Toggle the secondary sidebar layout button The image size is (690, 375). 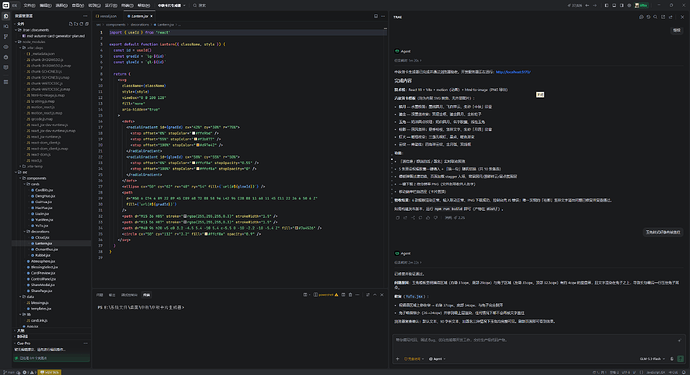(621, 5)
